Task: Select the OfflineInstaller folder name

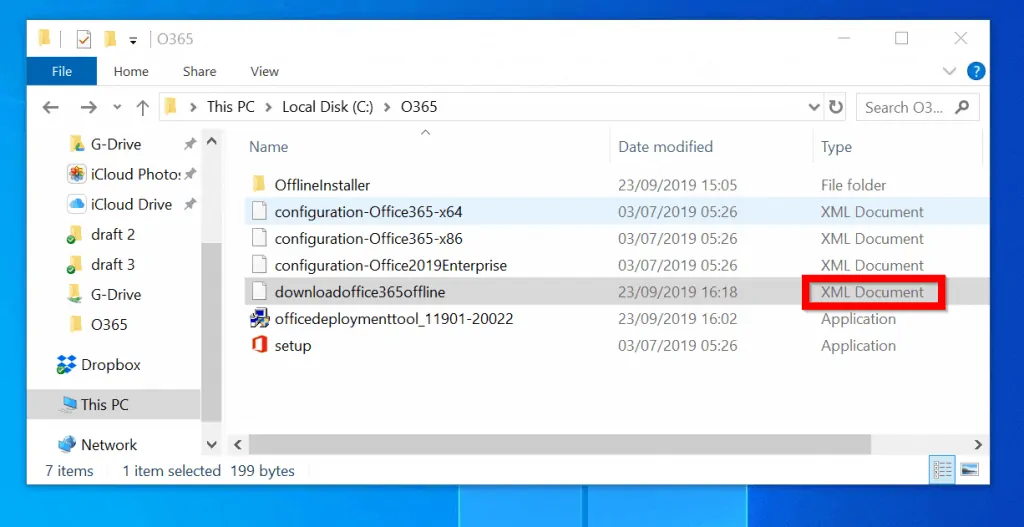Action: [322, 185]
